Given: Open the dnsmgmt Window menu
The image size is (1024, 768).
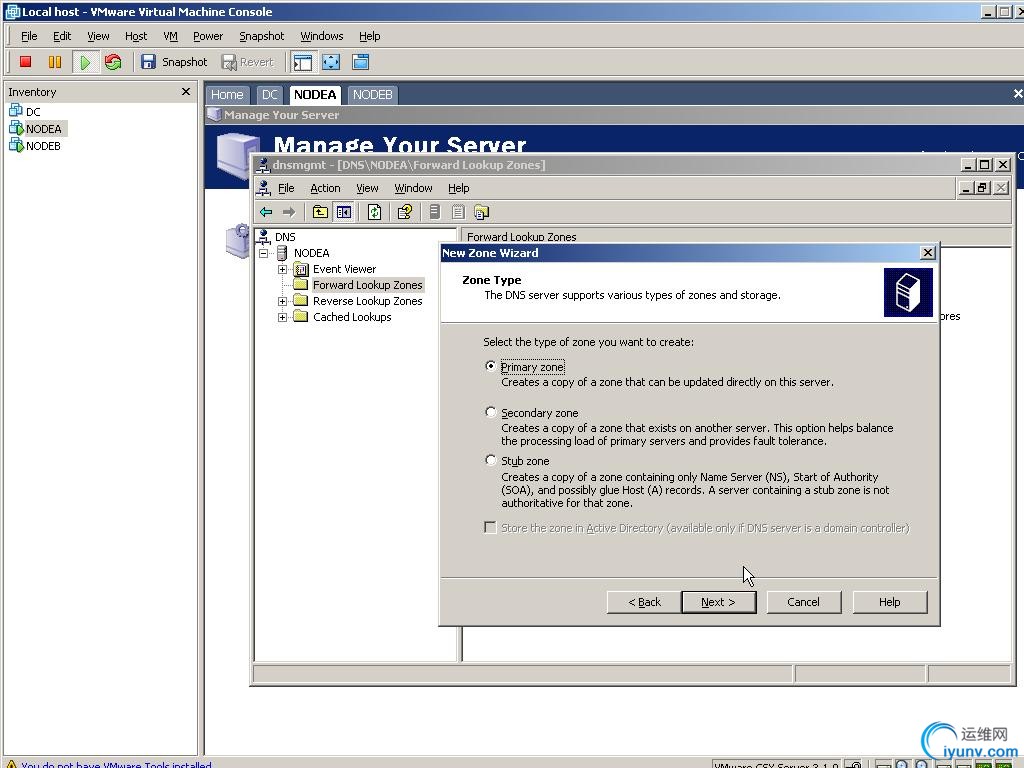Looking at the screenshot, I should click(413, 188).
